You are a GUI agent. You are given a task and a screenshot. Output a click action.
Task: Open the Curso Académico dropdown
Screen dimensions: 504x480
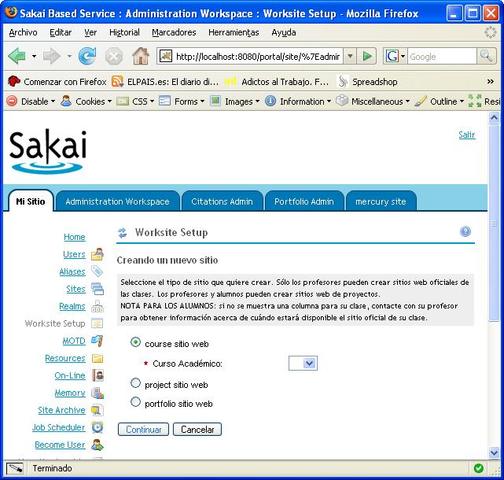(x=303, y=363)
